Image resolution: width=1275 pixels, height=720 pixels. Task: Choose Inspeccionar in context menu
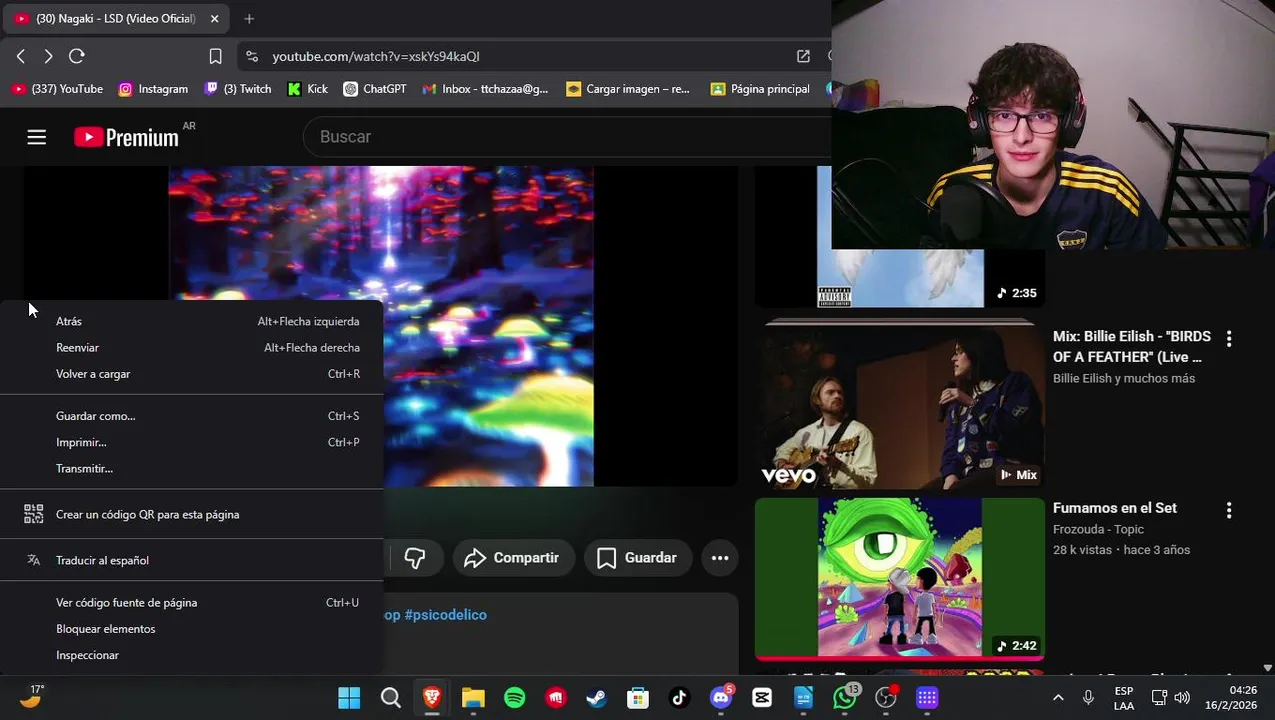(x=192, y=655)
